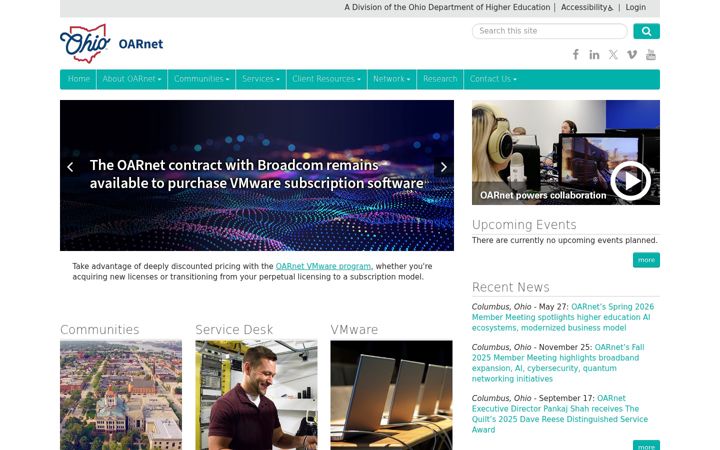Screen dimensions: 720x450
Task: Open the X (Twitter) social icon
Action: [x=613, y=55]
